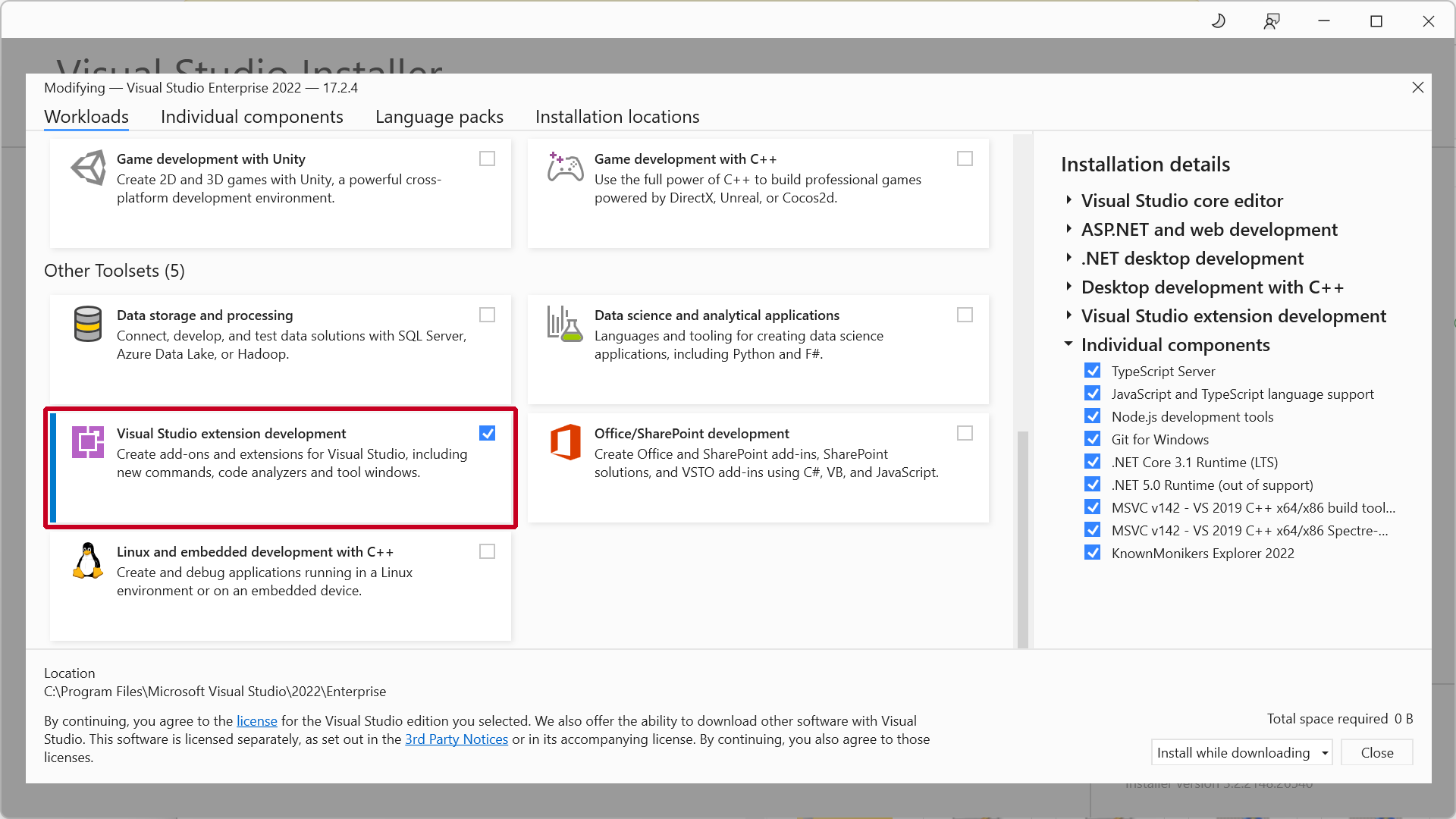1456x819 pixels.
Task: Close the Modifying dialog with the X
Action: pos(1418,88)
